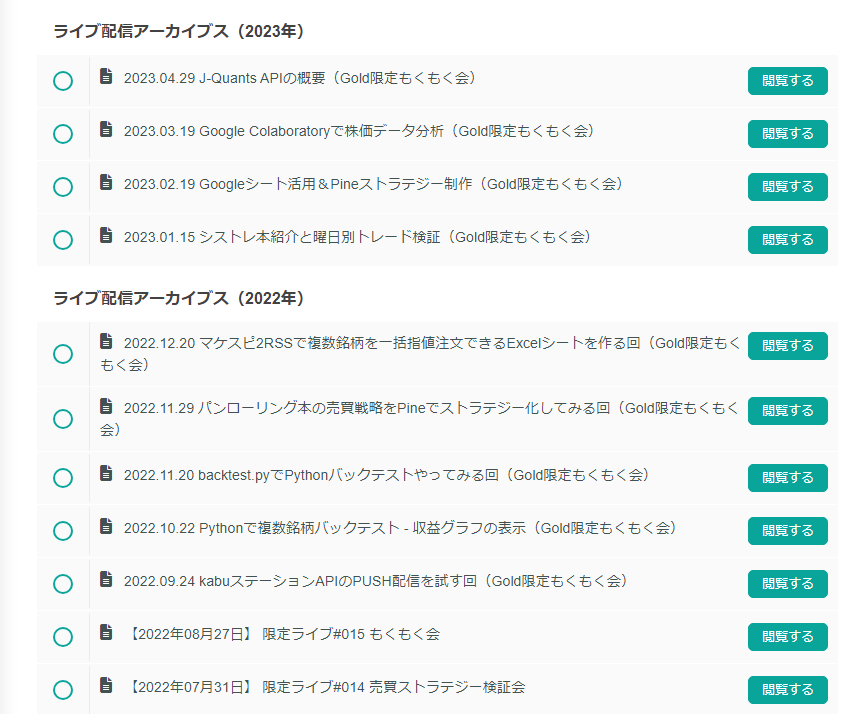Click 閲覧する for 2022.12.20 マケスピ2RSS lesson
Screen dimensions: 860x714
[x=788, y=346]
